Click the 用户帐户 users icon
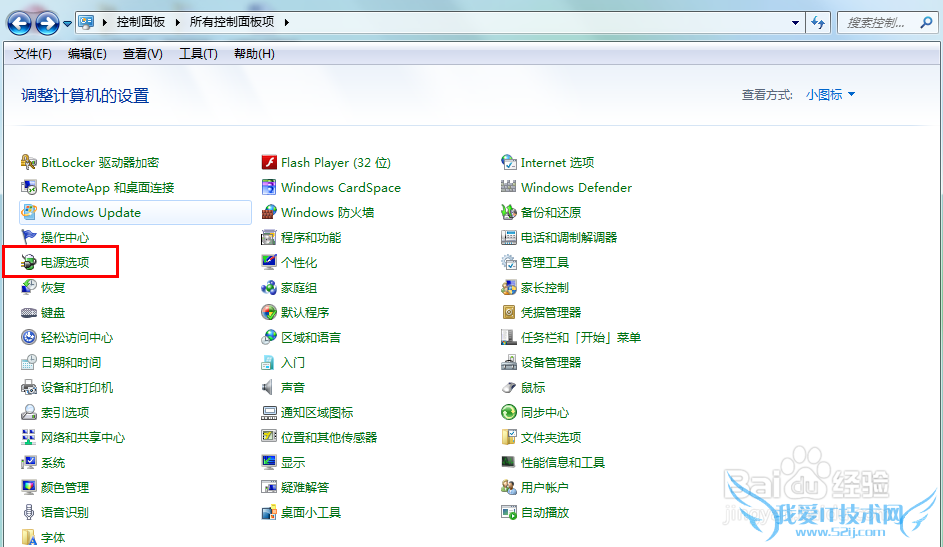 (x=509, y=487)
